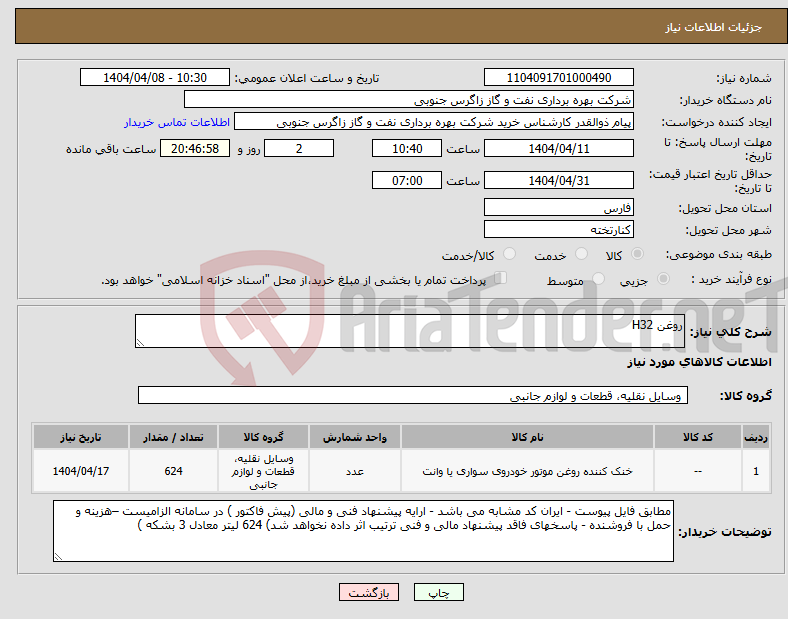Click the تاریخ نیاز column header

coord(81,437)
